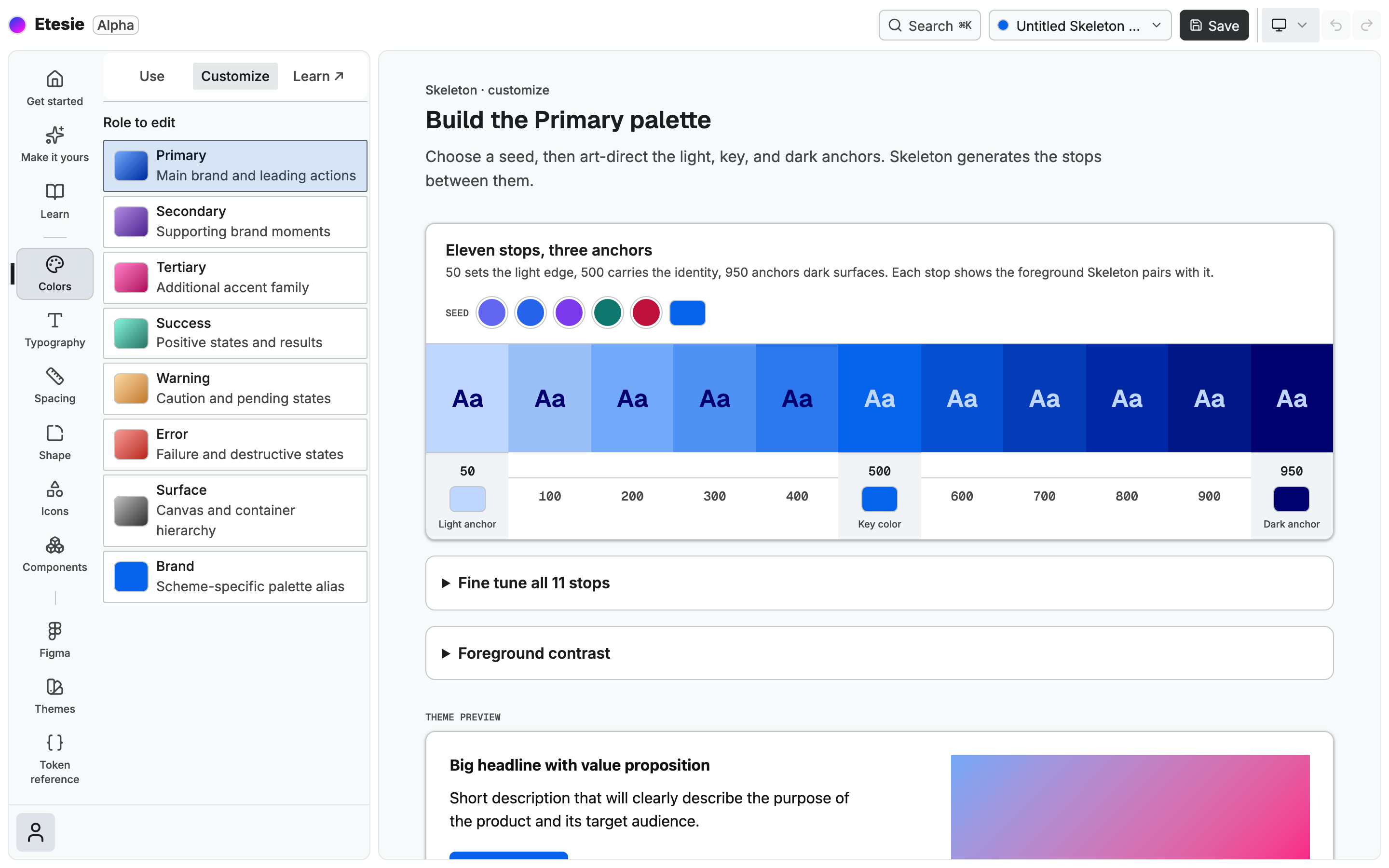Click the redo arrow

[x=1367, y=25]
